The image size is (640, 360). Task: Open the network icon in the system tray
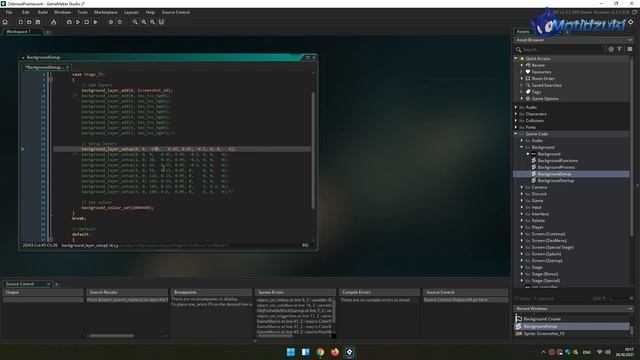pyautogui.click(x=600, y=352)
